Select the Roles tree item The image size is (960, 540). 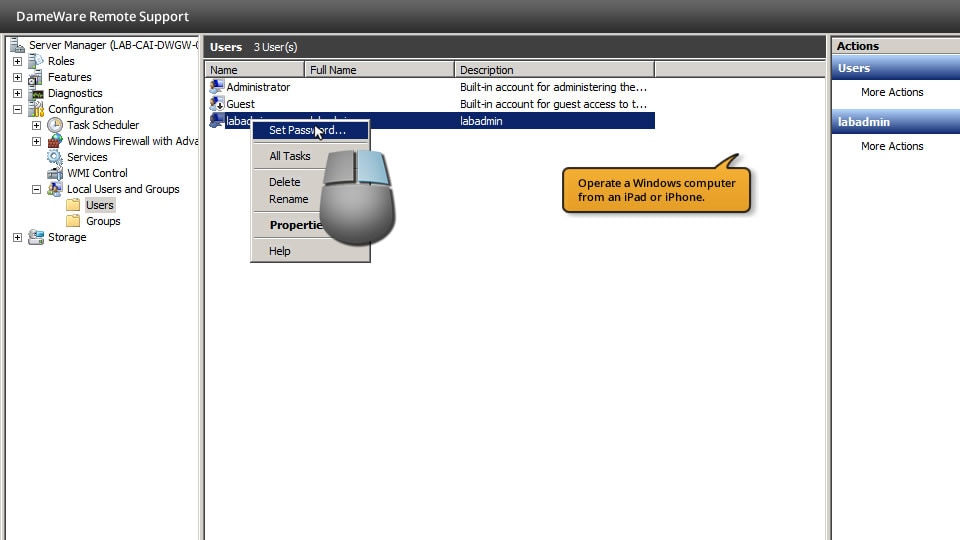pyautogui.click(x=61, y=61)
